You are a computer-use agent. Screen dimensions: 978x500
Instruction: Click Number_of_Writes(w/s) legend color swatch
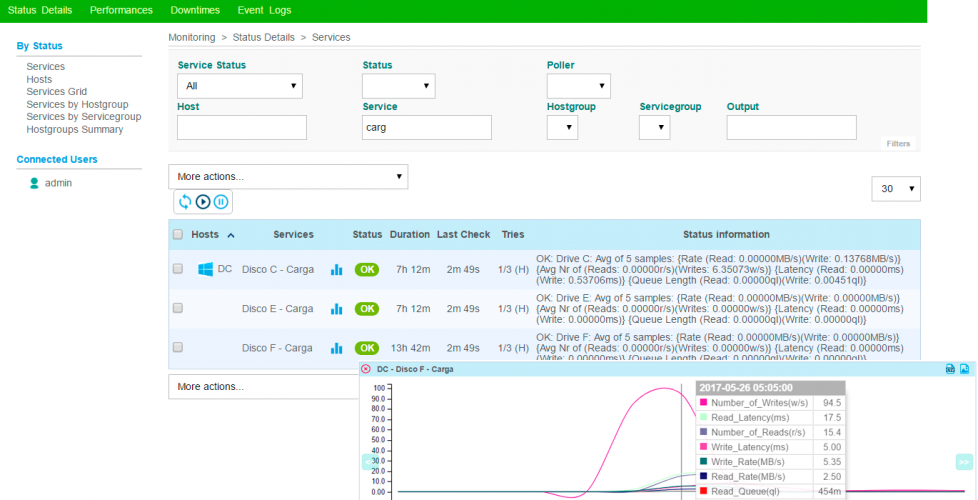pyautogui.click(x=704, y=403)
